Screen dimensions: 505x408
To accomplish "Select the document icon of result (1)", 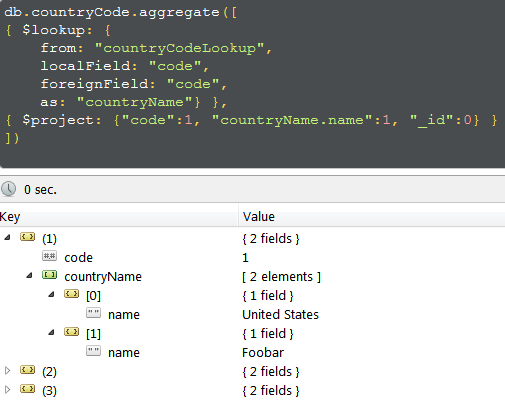I will pyautogui.click(x=27, y=237).
